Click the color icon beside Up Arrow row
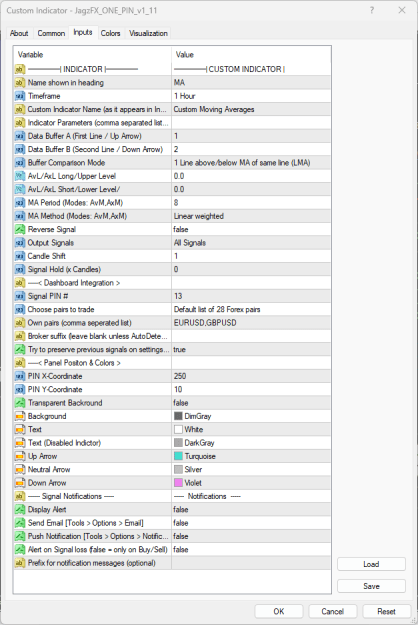 pyautogui.click(x=20, y=456)
